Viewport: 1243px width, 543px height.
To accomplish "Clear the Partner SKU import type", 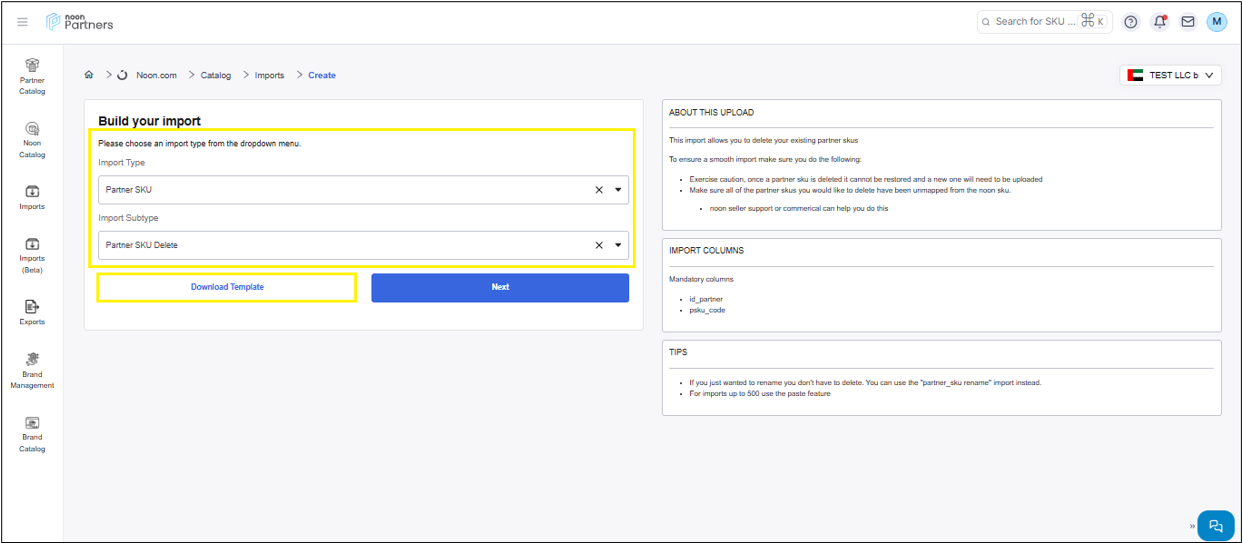I will 599,190.
